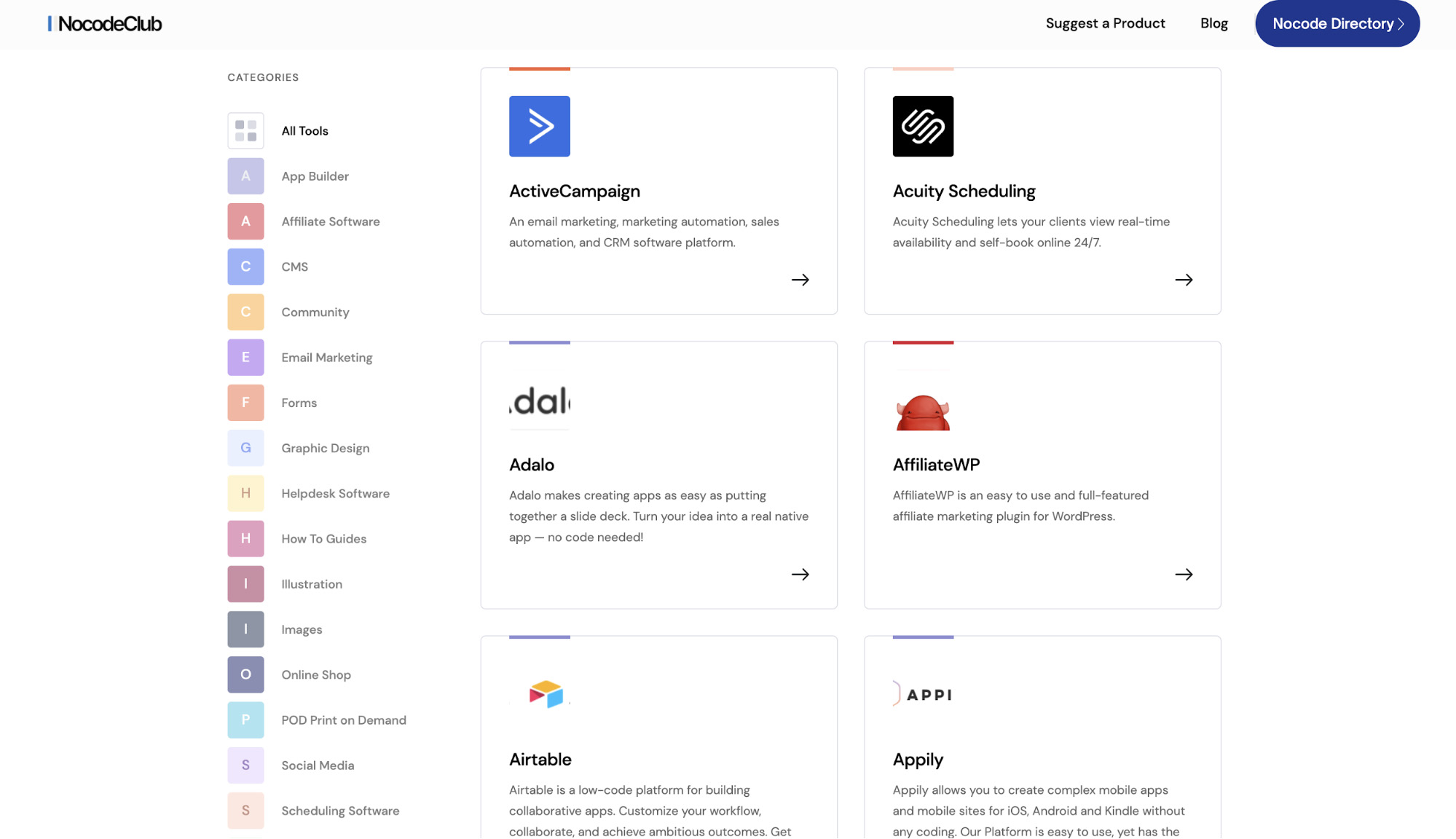Click the Graphic Design 'G' badge

tap(245, 448)
